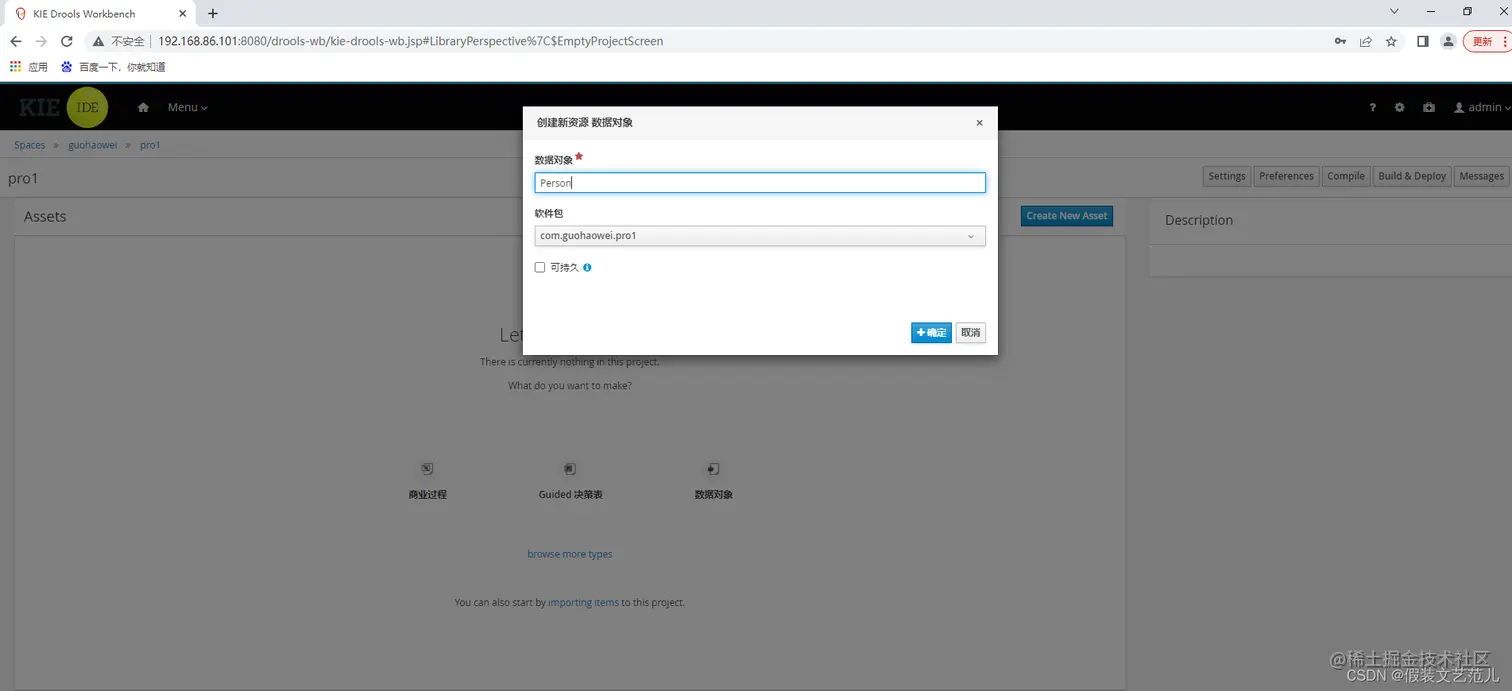
Task: Click Create New Asset button
Action: pyautogui.click(x=1067, y=216)
